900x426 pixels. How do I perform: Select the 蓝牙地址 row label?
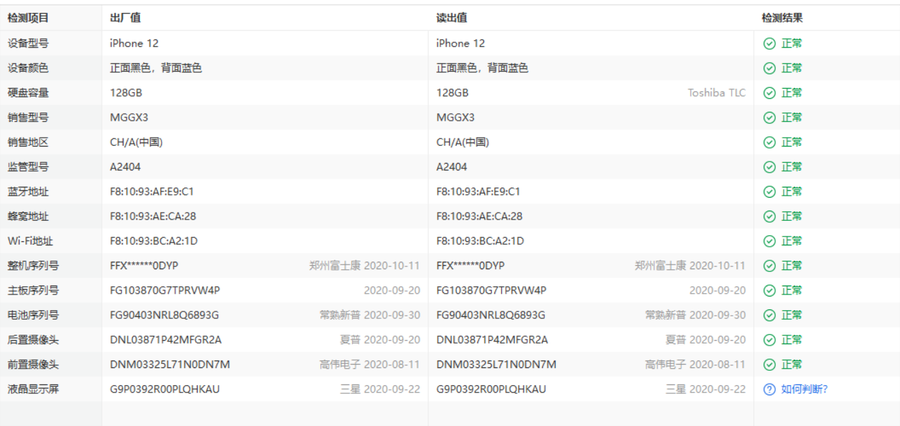click(x=28, y=191)
